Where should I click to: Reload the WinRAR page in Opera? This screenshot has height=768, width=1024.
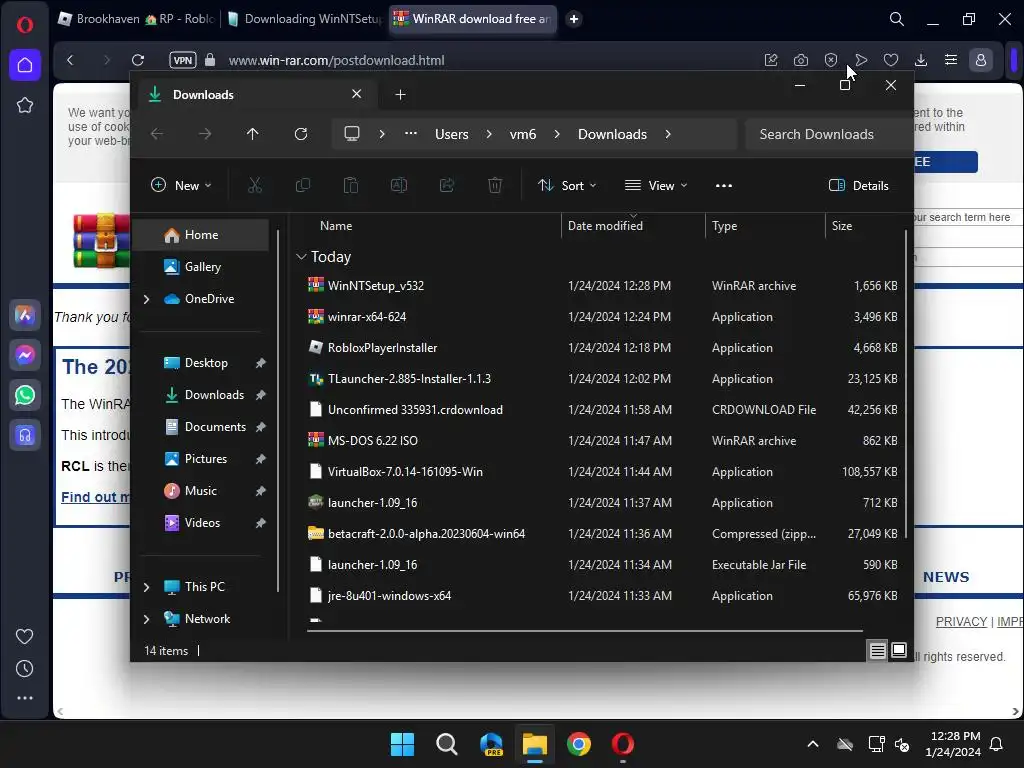pyautogui.click(x=138, y=60)
